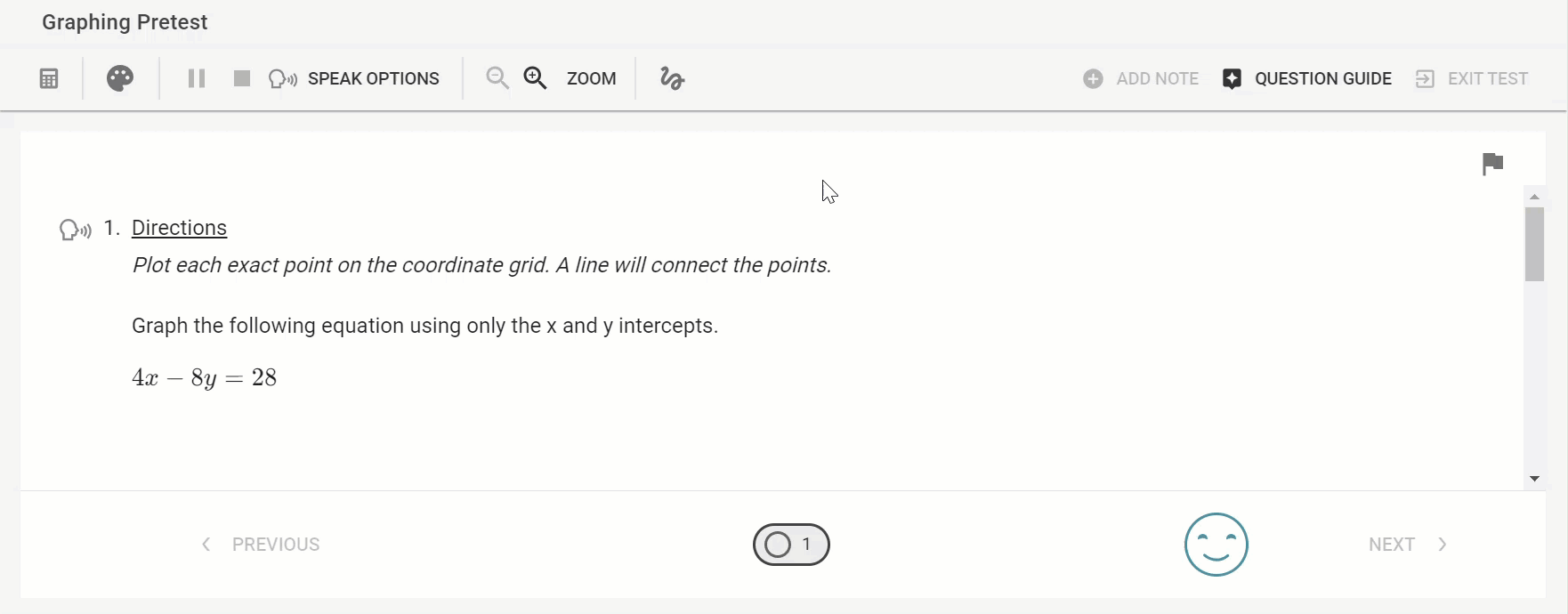
Task: Zoom out with the minus magnifier
Action: coord(497,78)
